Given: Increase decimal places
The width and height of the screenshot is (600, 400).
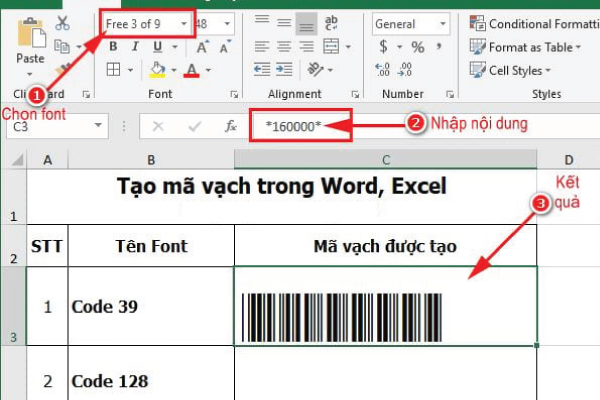Looking at the screenshot, I should click(x=383, y=70).
